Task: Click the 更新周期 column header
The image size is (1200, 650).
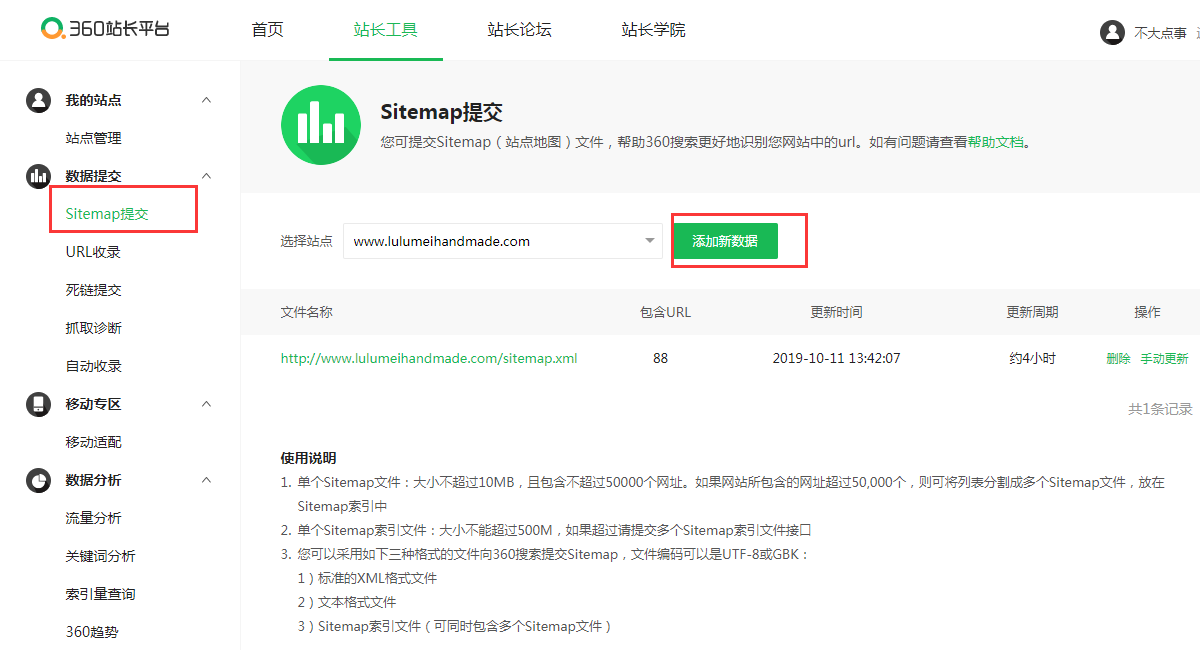Action: click(1032, 312)
